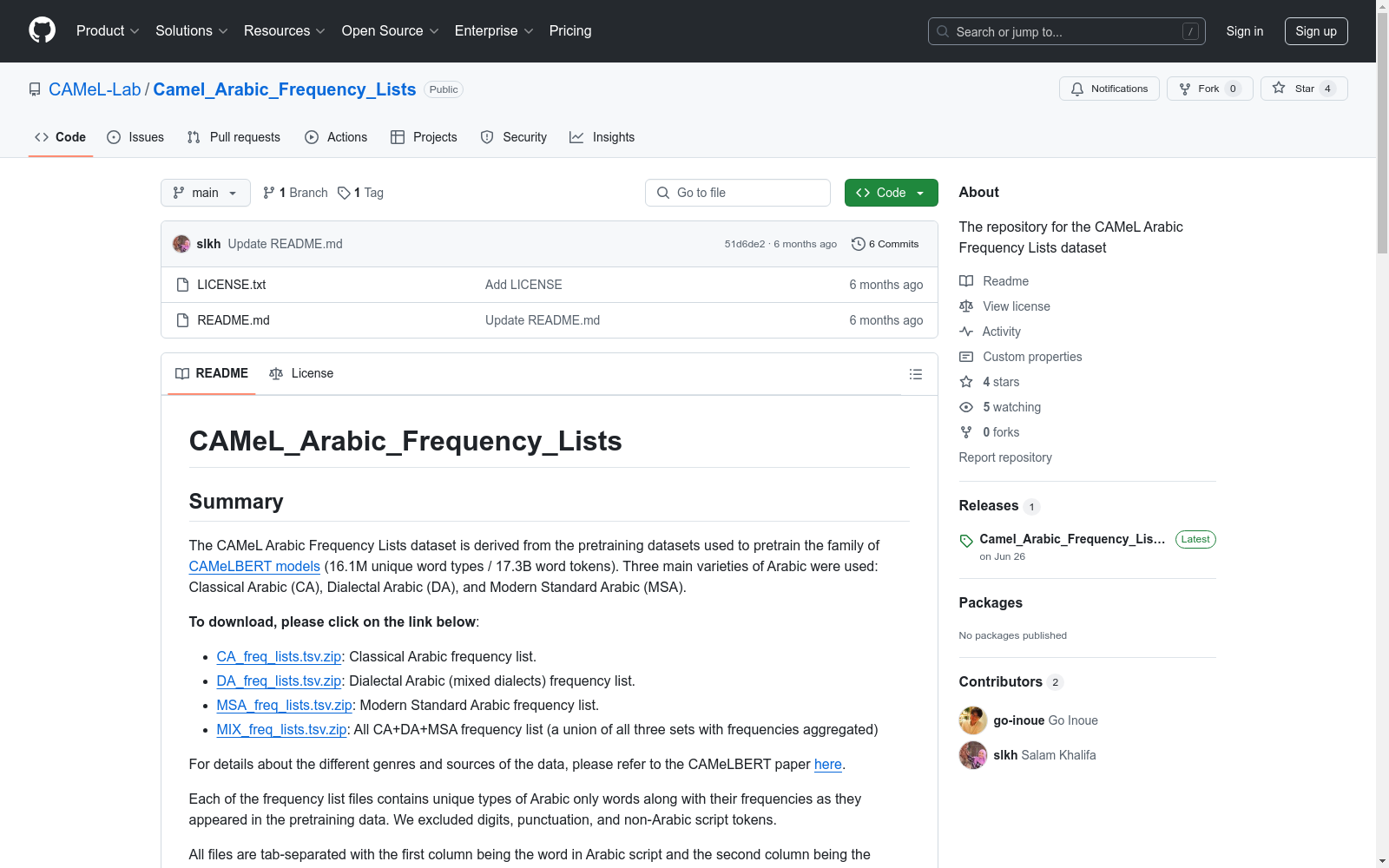Click the 'here' paper link
The height and width of the screenshot is (868, 1389).
828,764
